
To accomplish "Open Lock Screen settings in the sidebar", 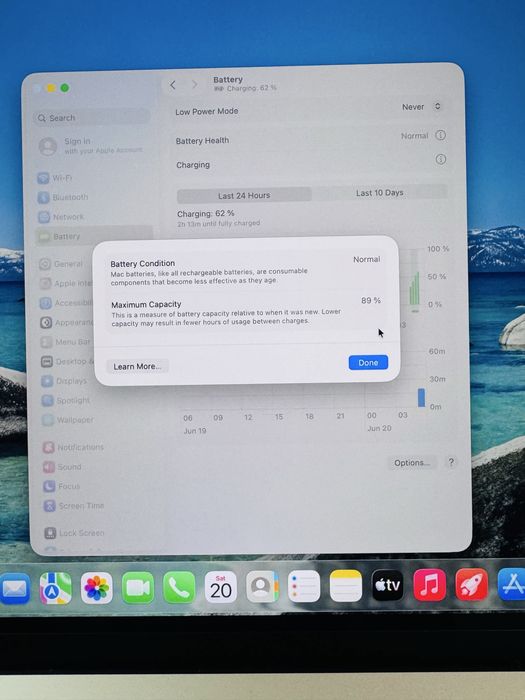I will (75, 533).
